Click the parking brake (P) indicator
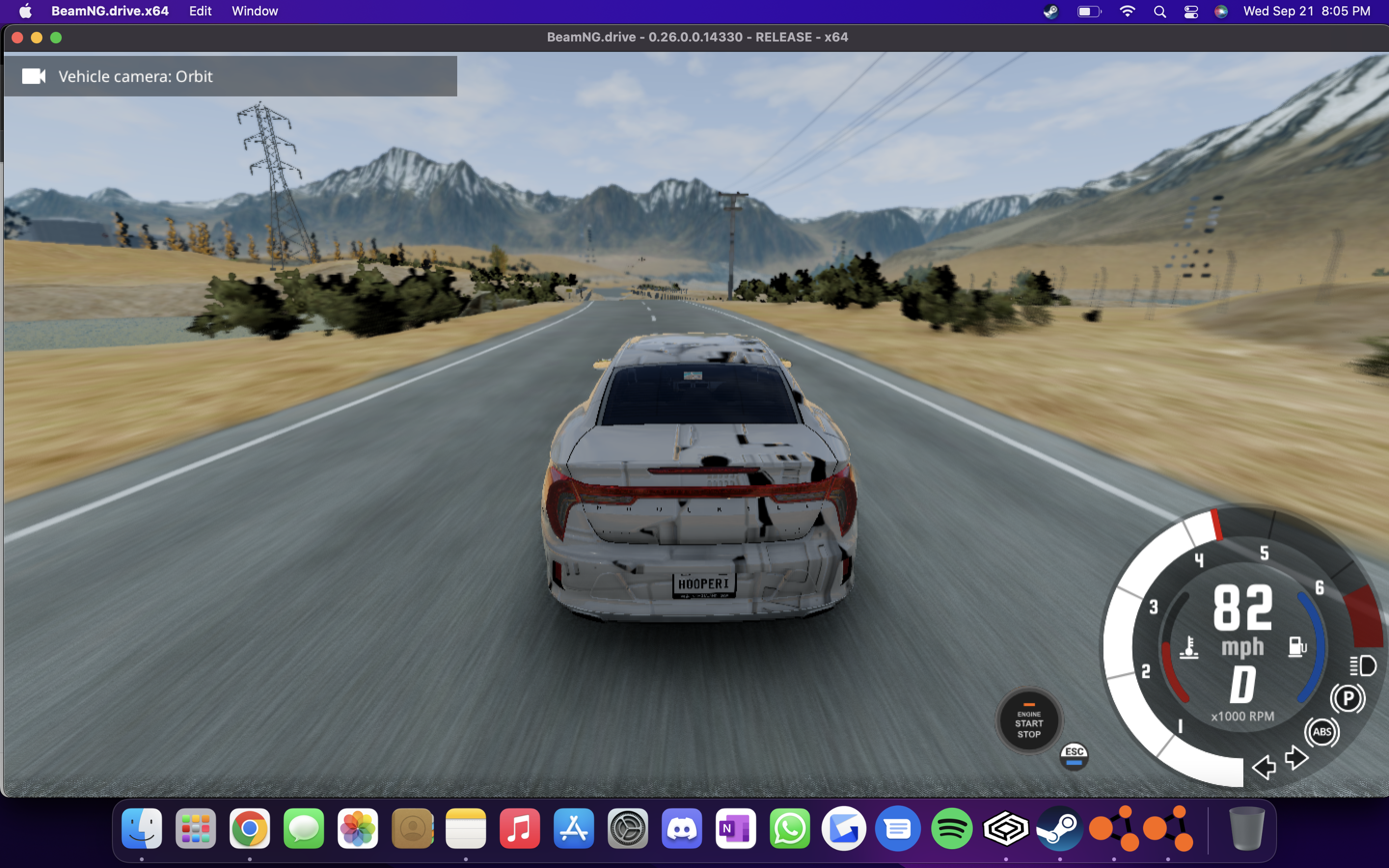This screenshot has width=1389, height=868. pos(1348,698)
